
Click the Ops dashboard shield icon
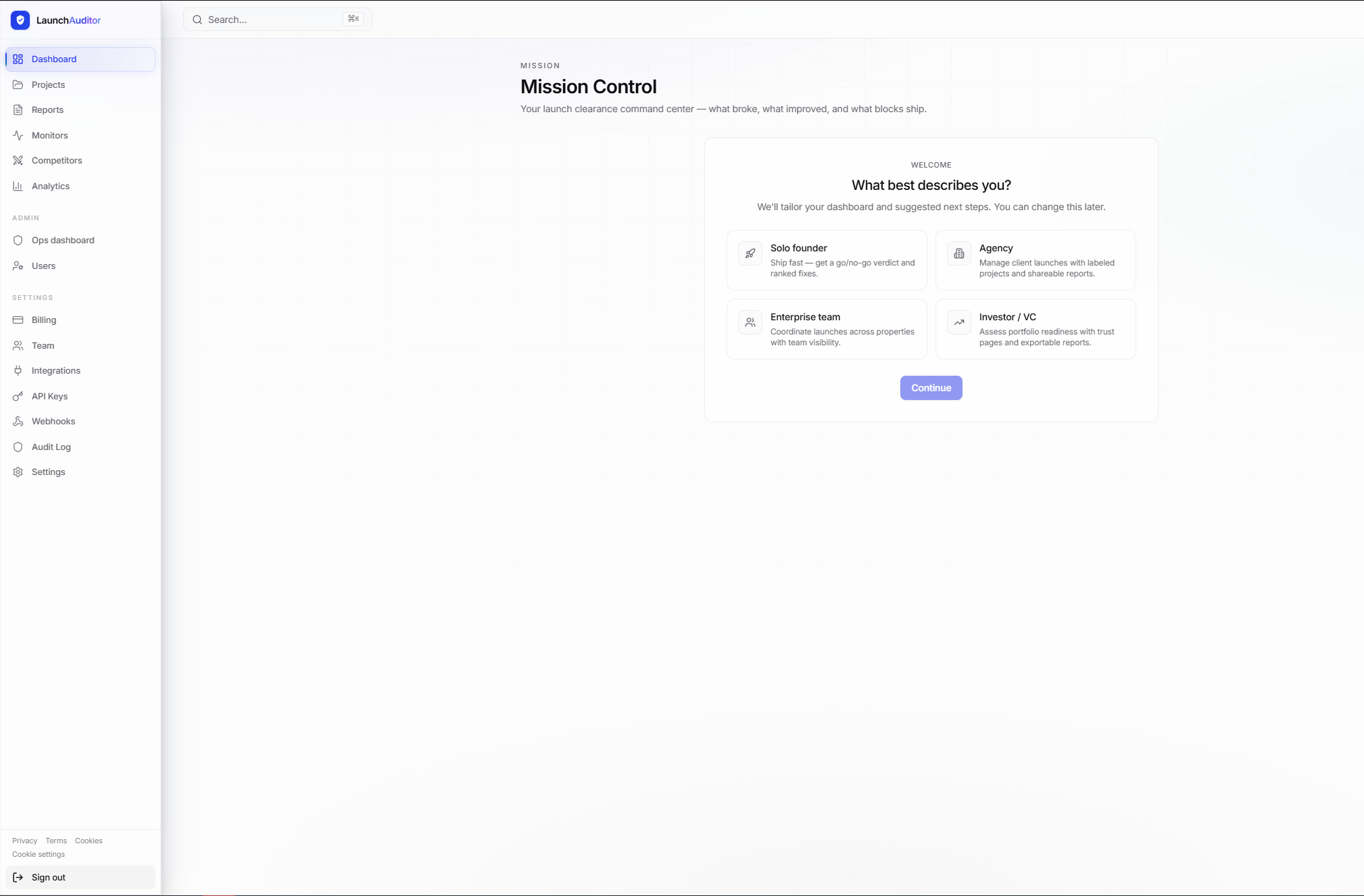click(x=18, y=241)
